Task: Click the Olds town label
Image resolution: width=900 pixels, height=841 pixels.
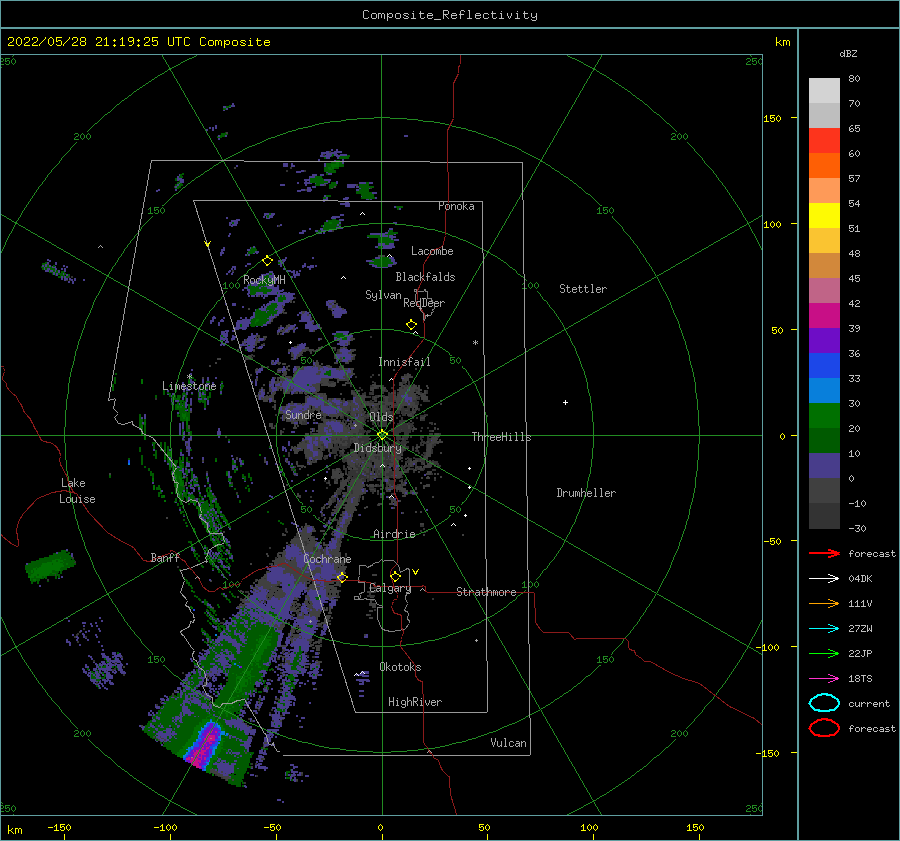Action: (x=381, y=417)
